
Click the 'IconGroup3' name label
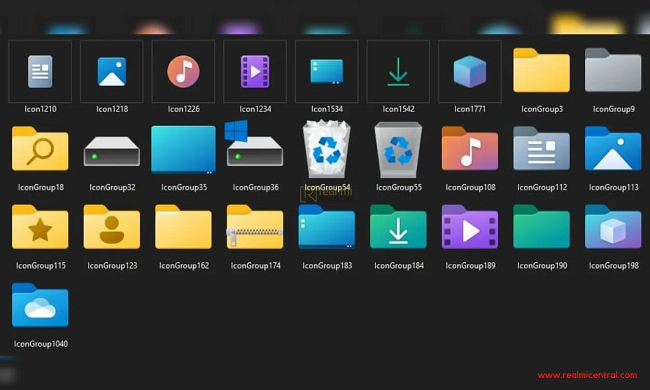tap(542, 109)
